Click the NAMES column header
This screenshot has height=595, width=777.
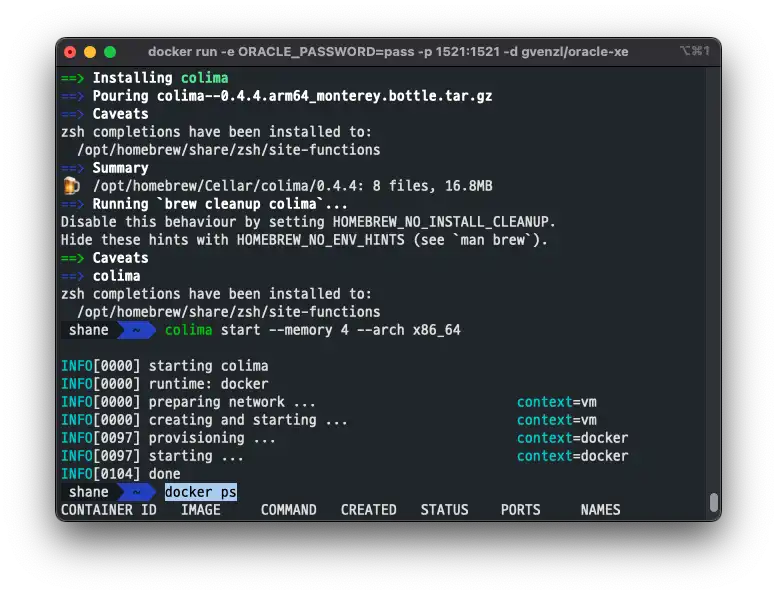(601, 510)
